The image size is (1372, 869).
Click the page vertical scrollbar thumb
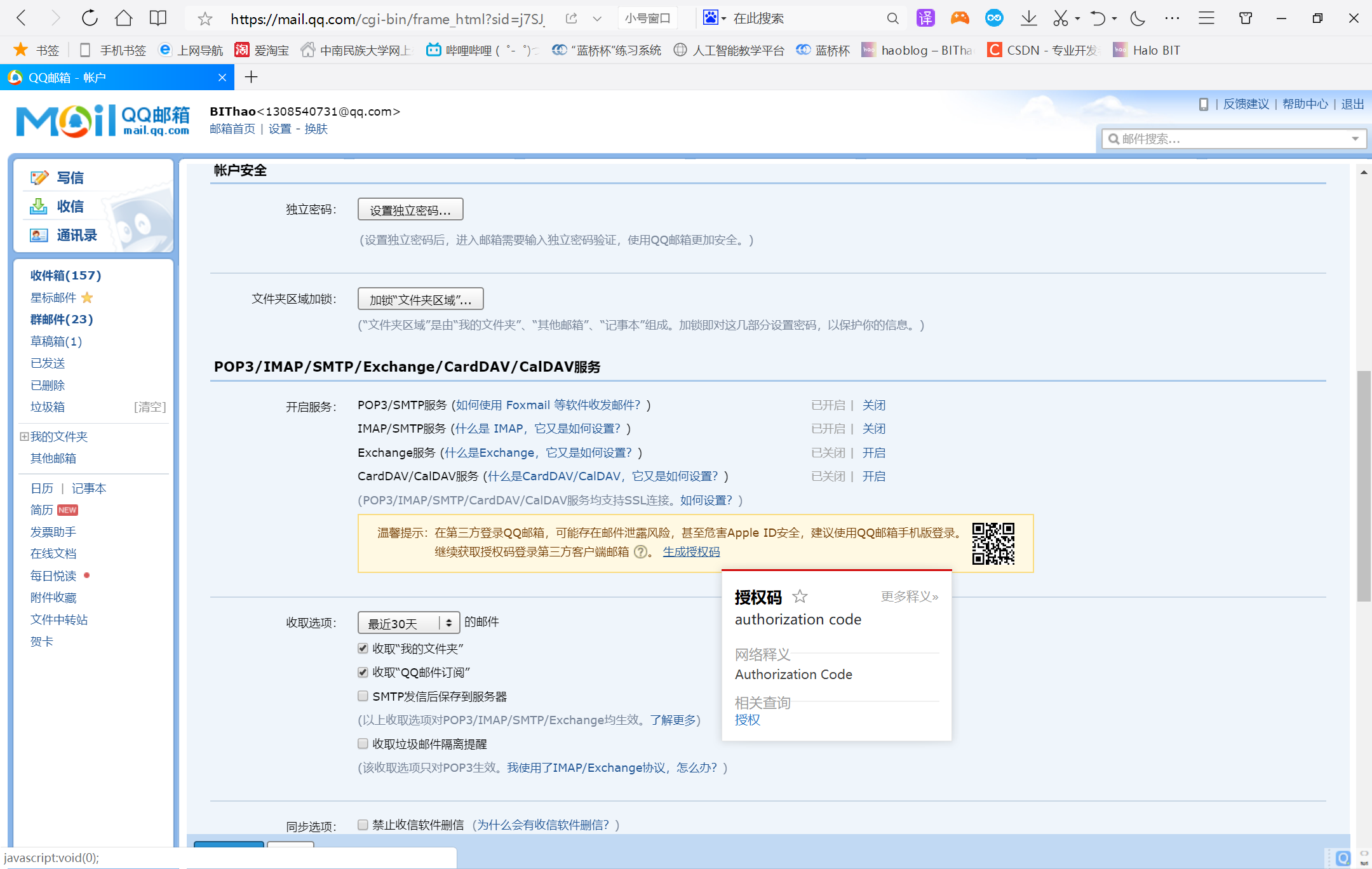click(1363, 486)
